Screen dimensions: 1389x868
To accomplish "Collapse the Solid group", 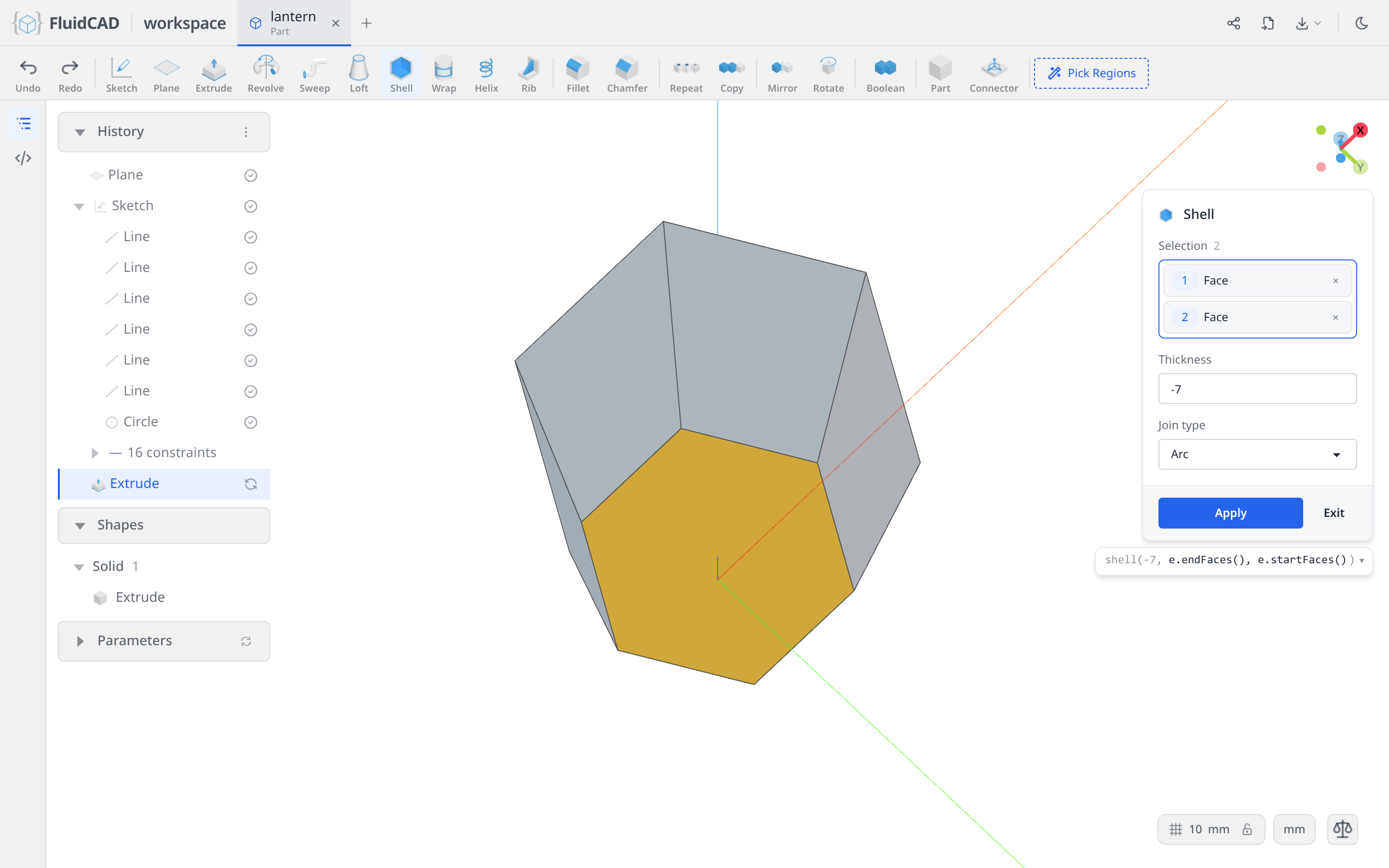I will click(79, 567).
